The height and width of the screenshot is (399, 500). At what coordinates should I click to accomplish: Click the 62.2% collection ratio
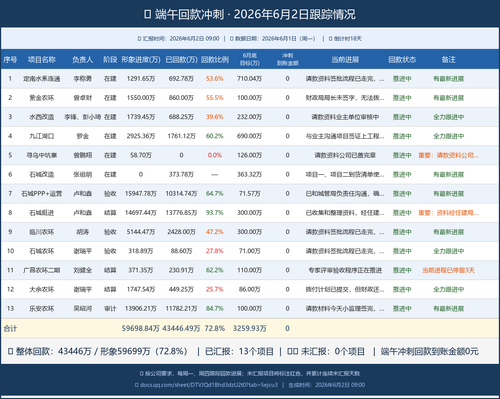(x=215, y=270)
